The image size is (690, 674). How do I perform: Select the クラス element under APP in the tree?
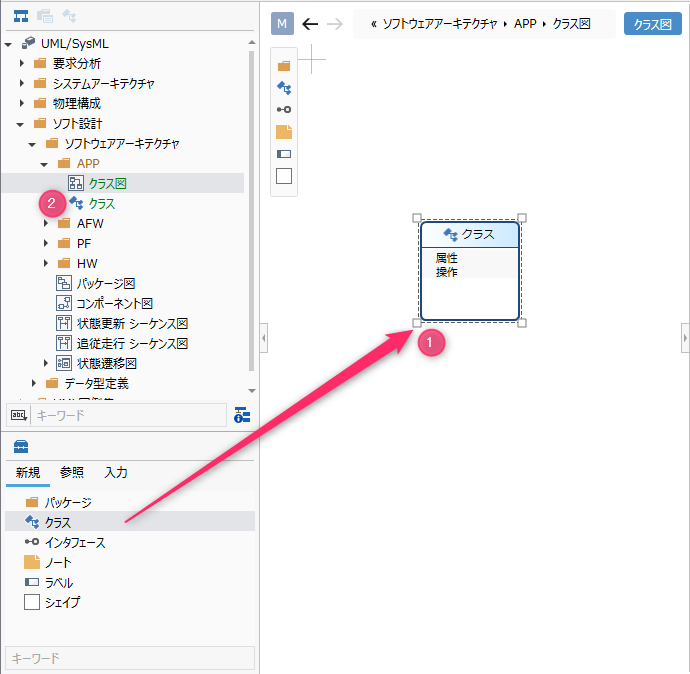coord(102,203)
